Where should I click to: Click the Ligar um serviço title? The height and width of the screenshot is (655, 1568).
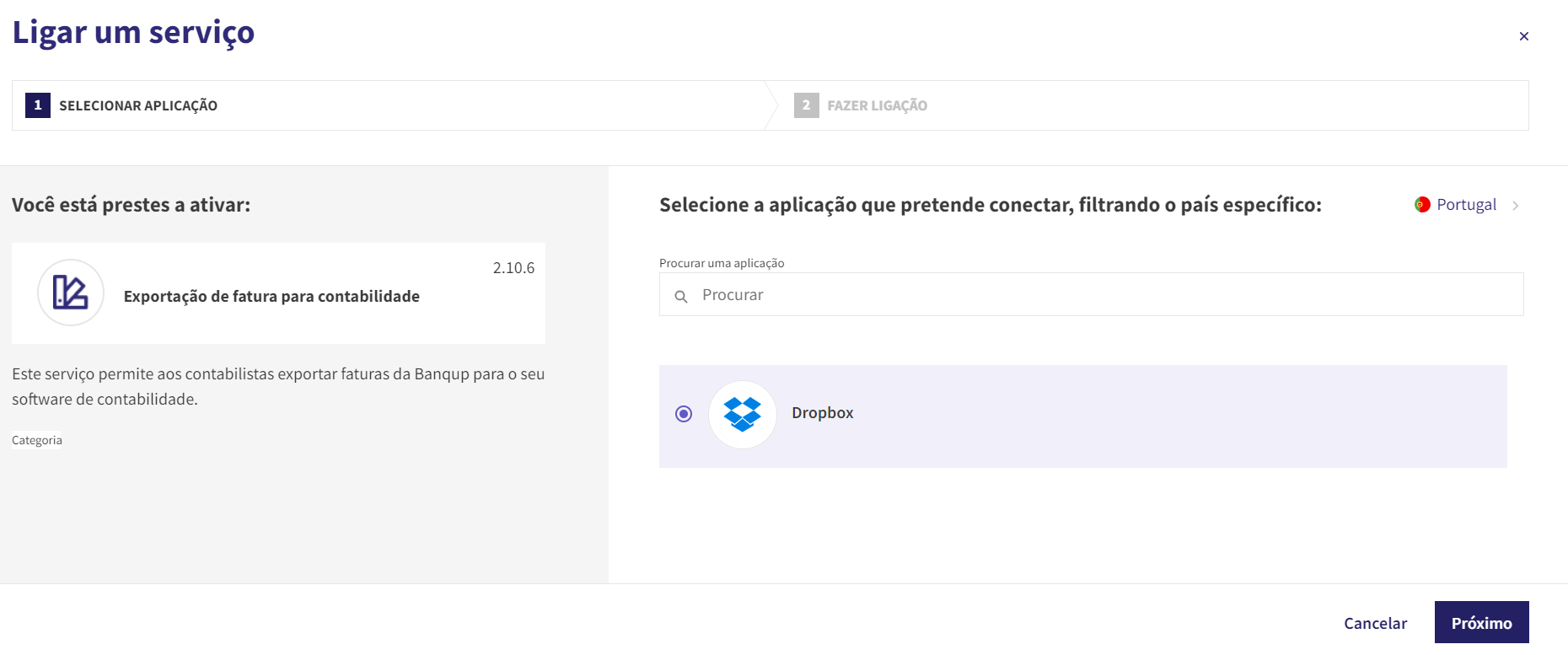click(133, 32)
